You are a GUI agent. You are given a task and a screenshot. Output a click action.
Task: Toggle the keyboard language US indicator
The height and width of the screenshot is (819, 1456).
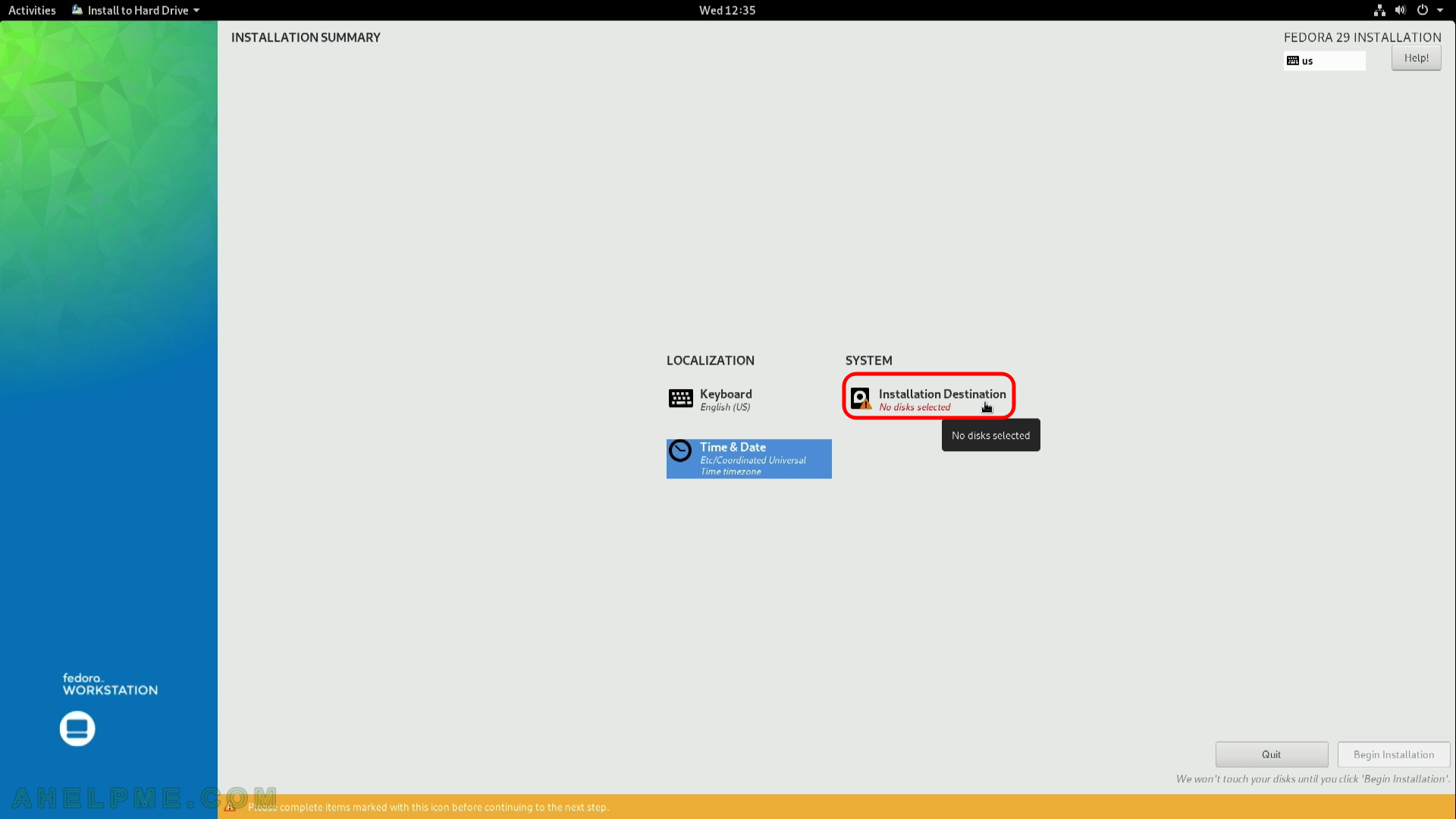point(1324,61)
